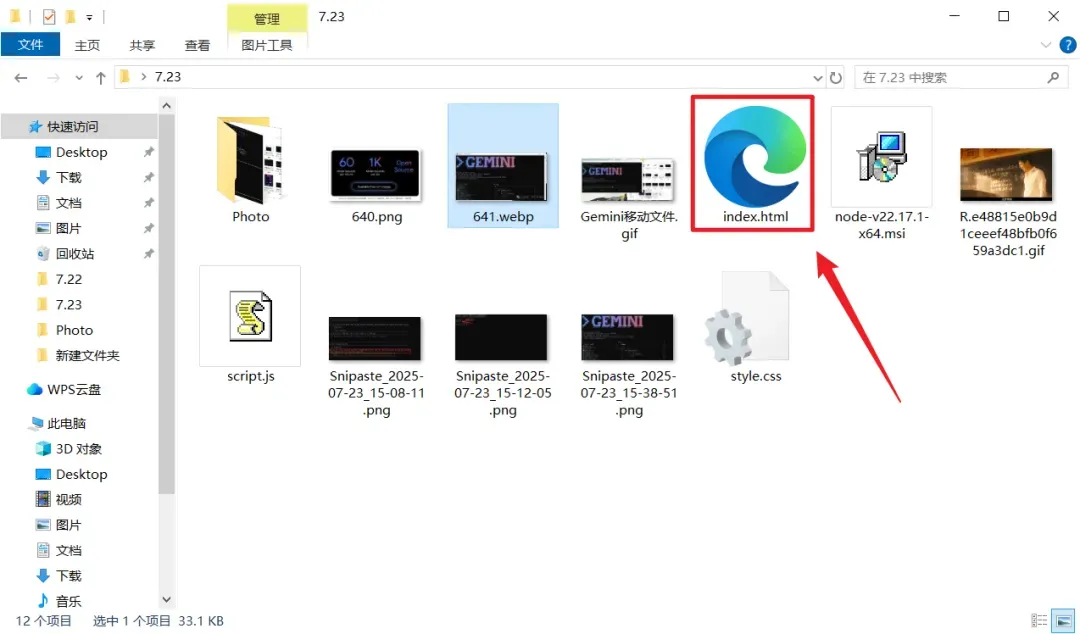Select the node-v22.17.1-x64.msi installer icon
The image size is (1080, 634).
pos(881,156)
